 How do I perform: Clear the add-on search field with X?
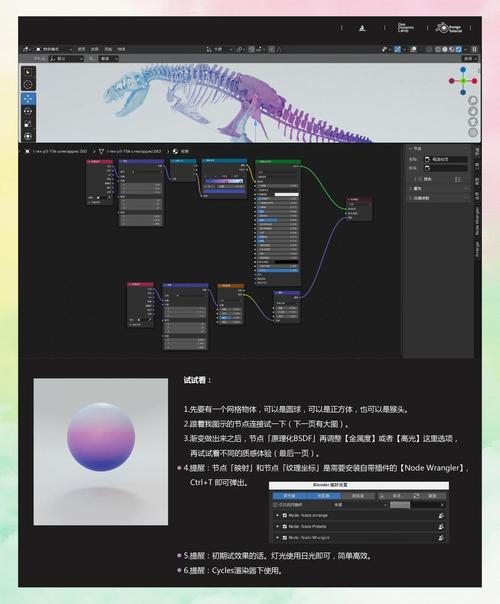(x=442, y=505)
